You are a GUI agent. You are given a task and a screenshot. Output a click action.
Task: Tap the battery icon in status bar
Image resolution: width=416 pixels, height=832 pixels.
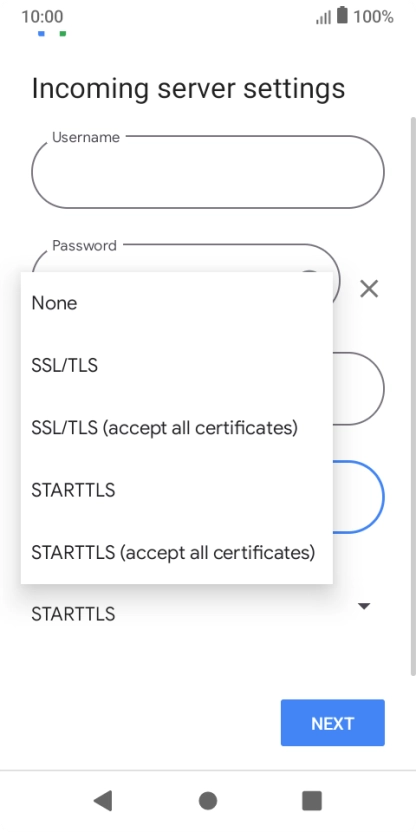click(342, 15)
